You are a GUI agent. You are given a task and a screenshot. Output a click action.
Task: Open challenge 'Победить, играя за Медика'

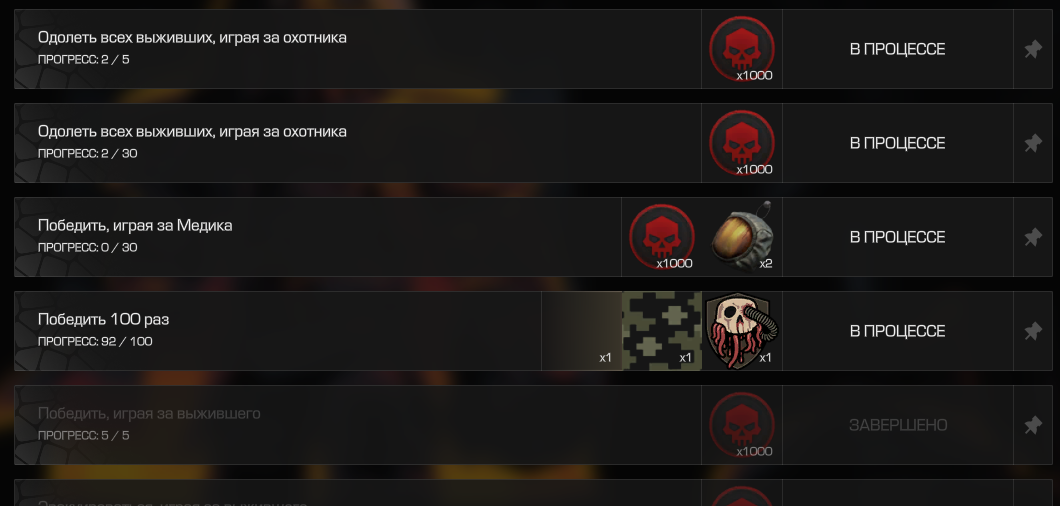click(135, 225)
